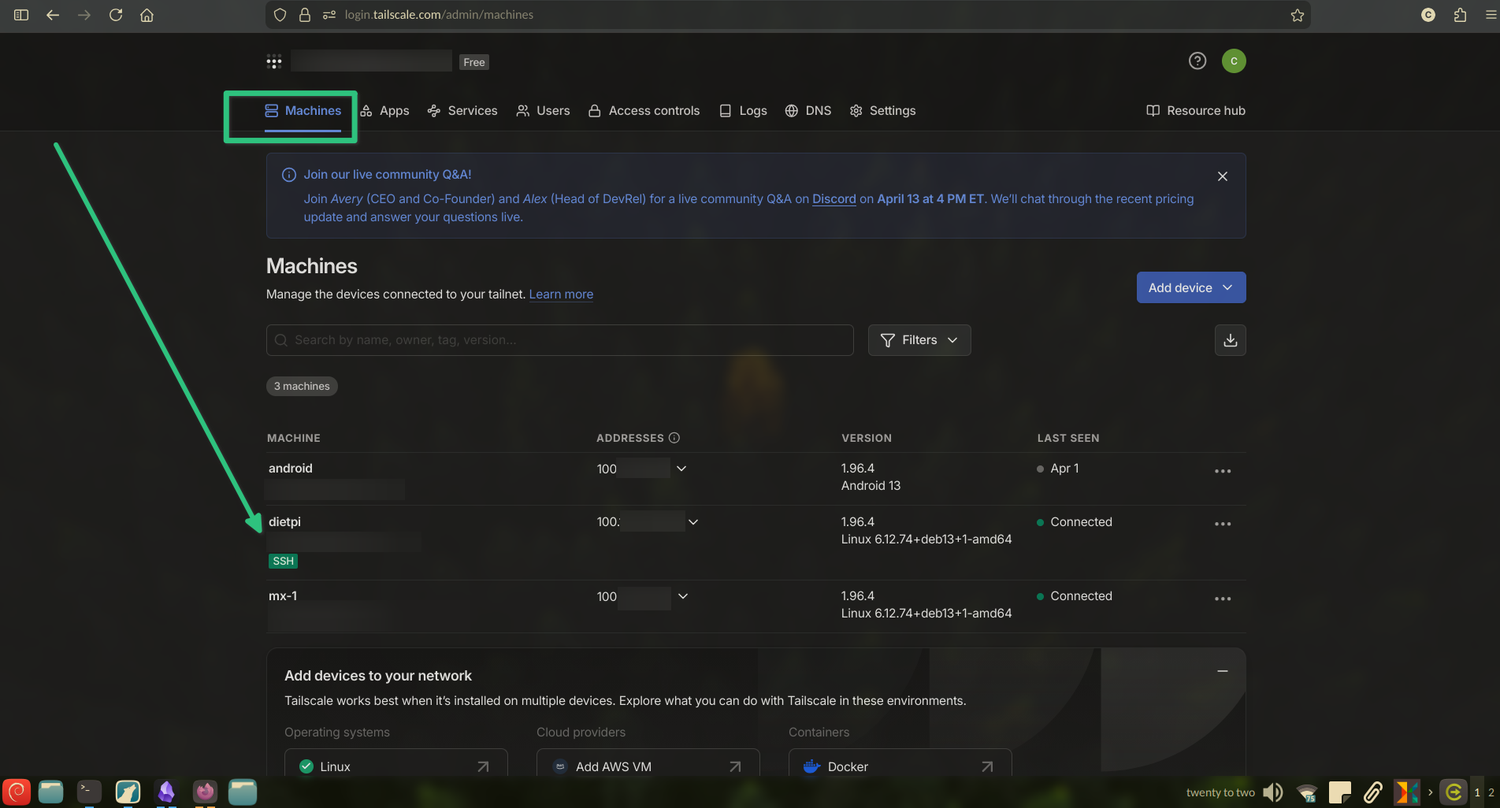Open the browser extensions puzzle icon
This screenshot has width=1500, height=808.
click(x=1460, y=15)
